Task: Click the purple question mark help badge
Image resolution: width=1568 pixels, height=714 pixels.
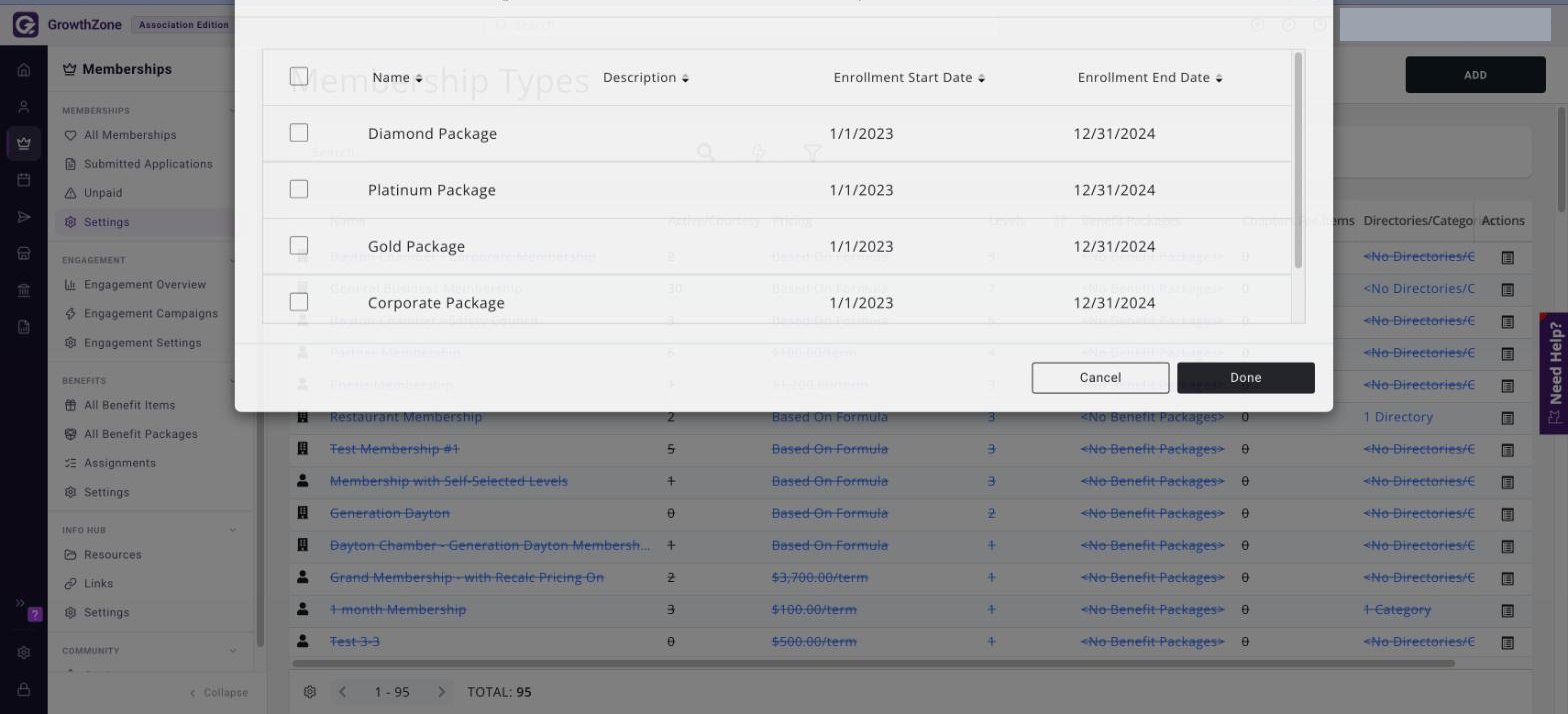Action: tap(35, 614)
